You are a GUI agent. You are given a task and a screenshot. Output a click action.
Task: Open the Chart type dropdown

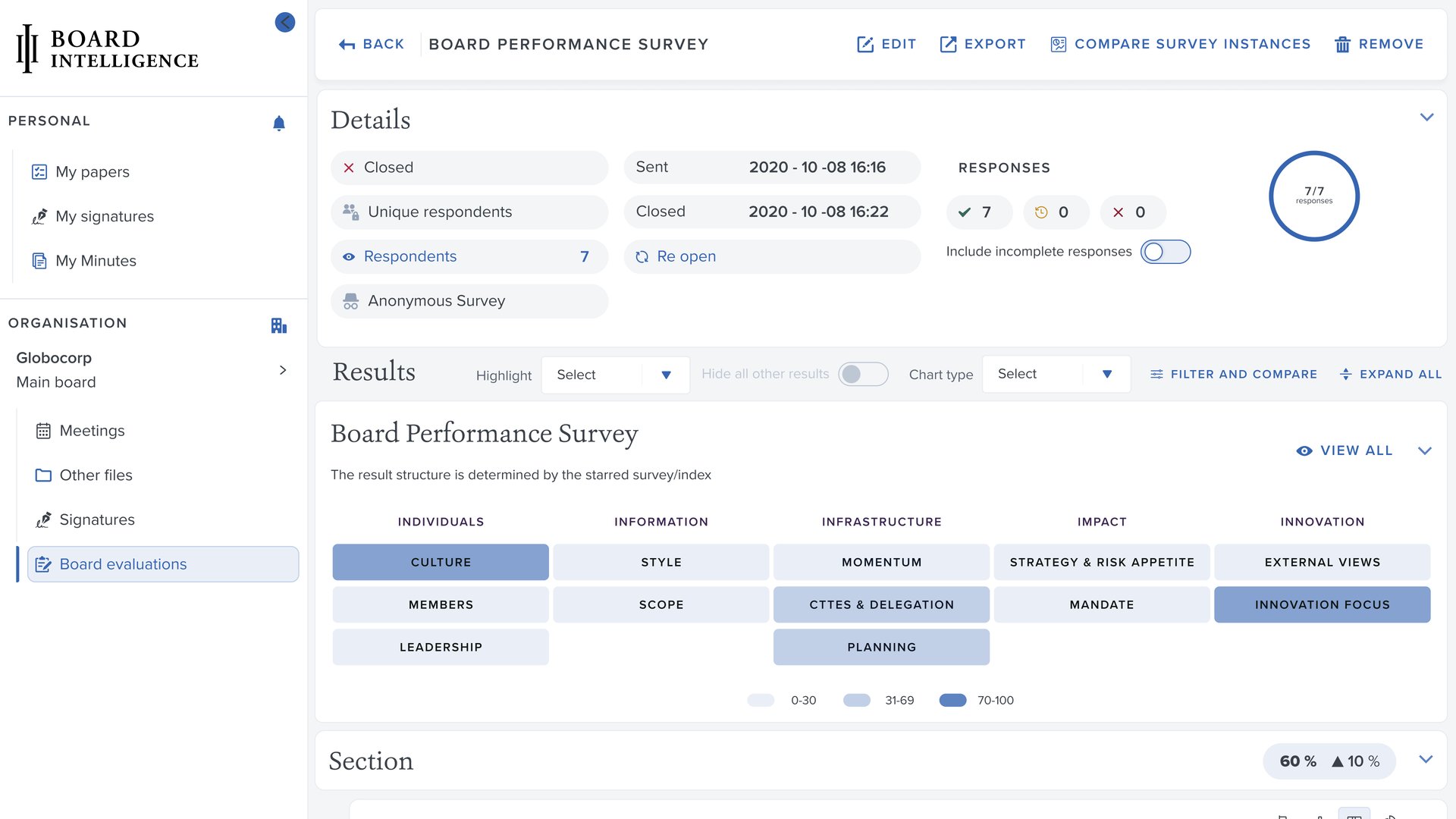coord(1056,374)
